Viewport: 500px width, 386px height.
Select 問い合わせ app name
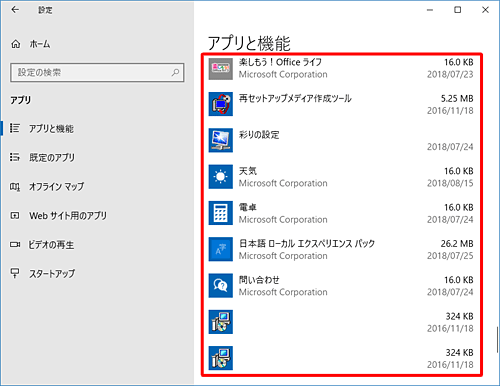pos(259,280)
